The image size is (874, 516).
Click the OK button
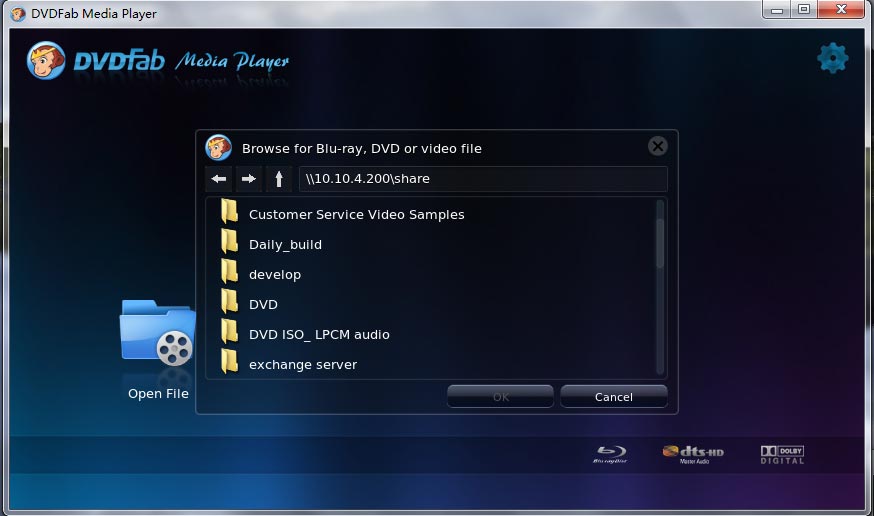pyautogui.click(x=501, y=397)
